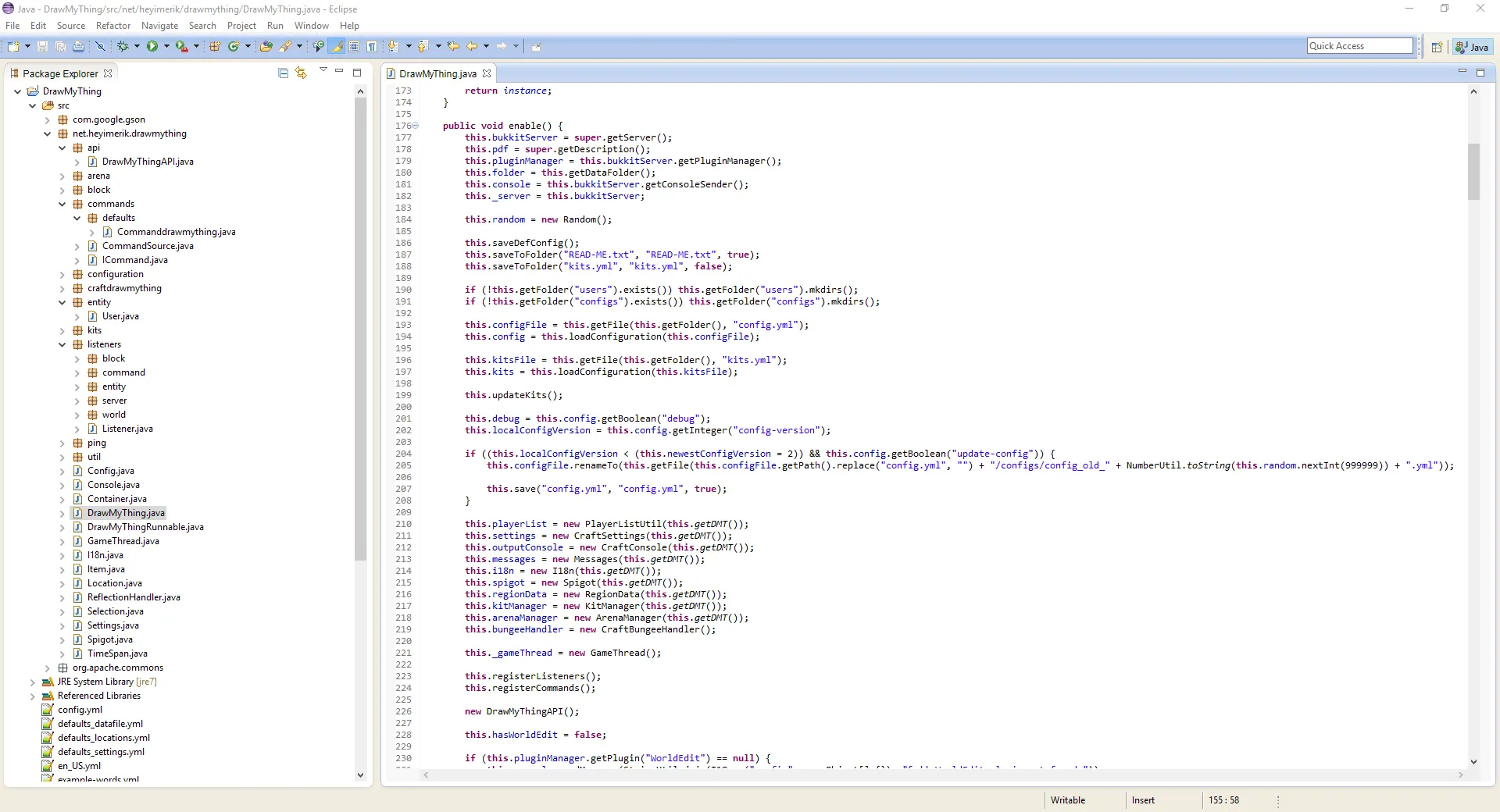Open the Project menu
This screenshot has width=1500, height=812.
pos(241,26)
